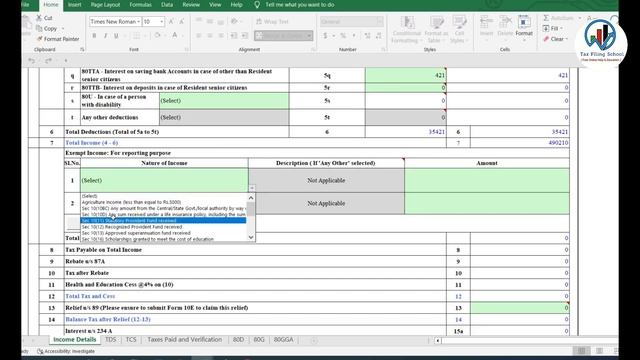Image resolution: width=640 pixels, height=360 pixels.
Task: Toggle Wrap Text in Alignment group
Action: (272, 22)
